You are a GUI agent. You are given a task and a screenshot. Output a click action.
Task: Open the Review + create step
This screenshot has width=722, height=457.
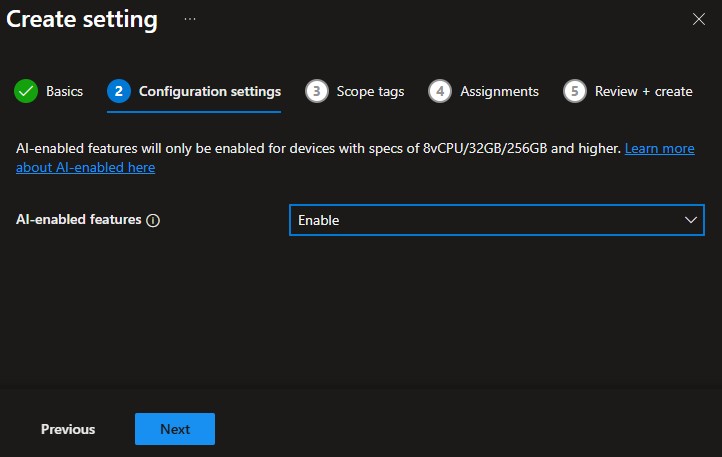[x=643, y=91]
